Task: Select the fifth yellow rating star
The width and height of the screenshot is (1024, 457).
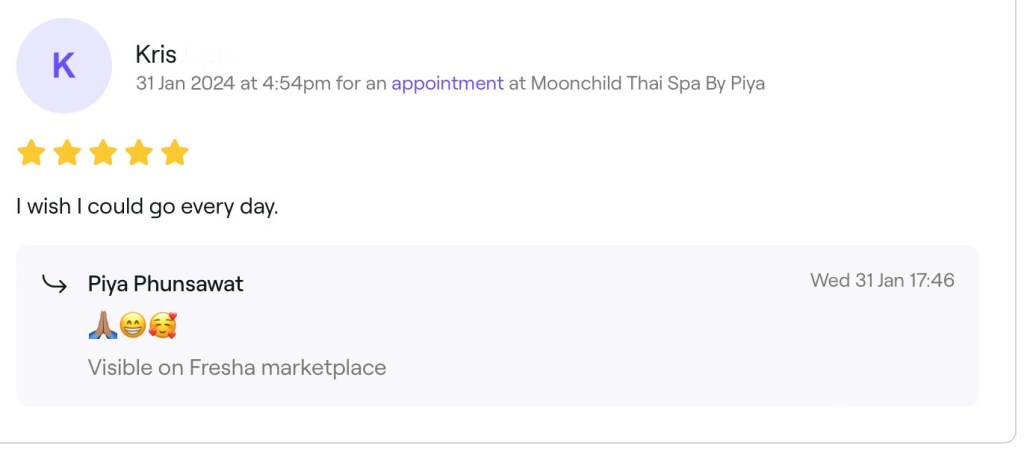Action: point(175,153)
